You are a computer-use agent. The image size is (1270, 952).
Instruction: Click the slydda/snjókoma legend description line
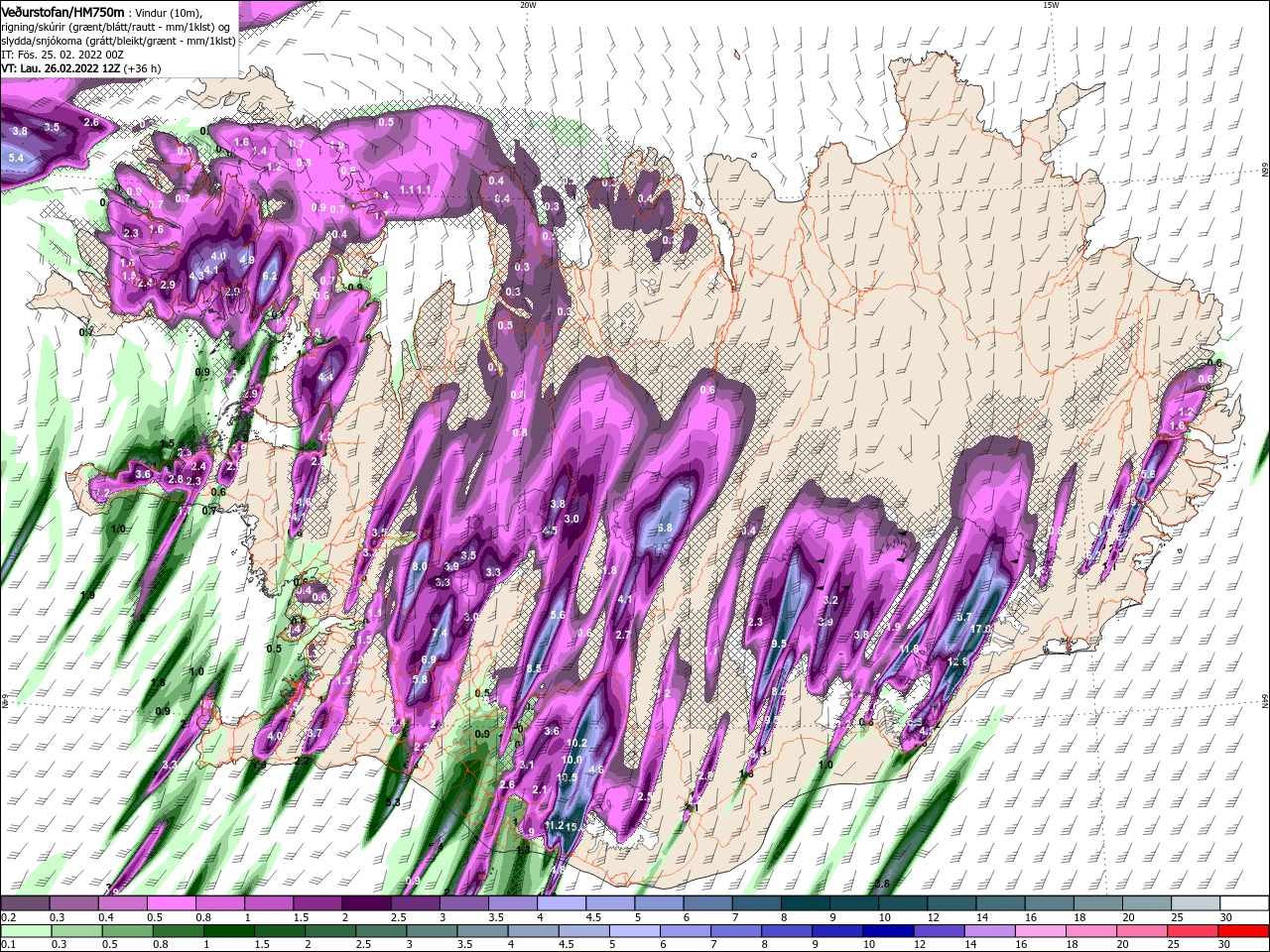pos(118,41)
